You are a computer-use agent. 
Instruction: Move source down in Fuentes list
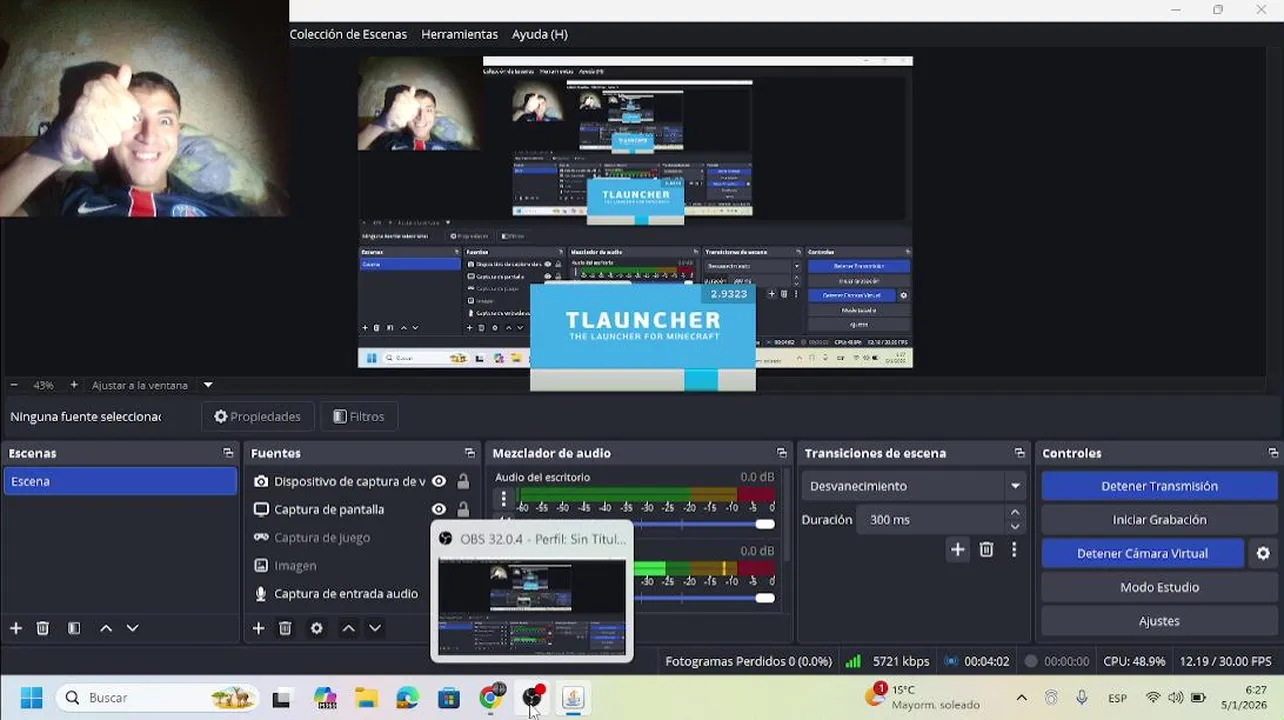[x=375, y=628]
